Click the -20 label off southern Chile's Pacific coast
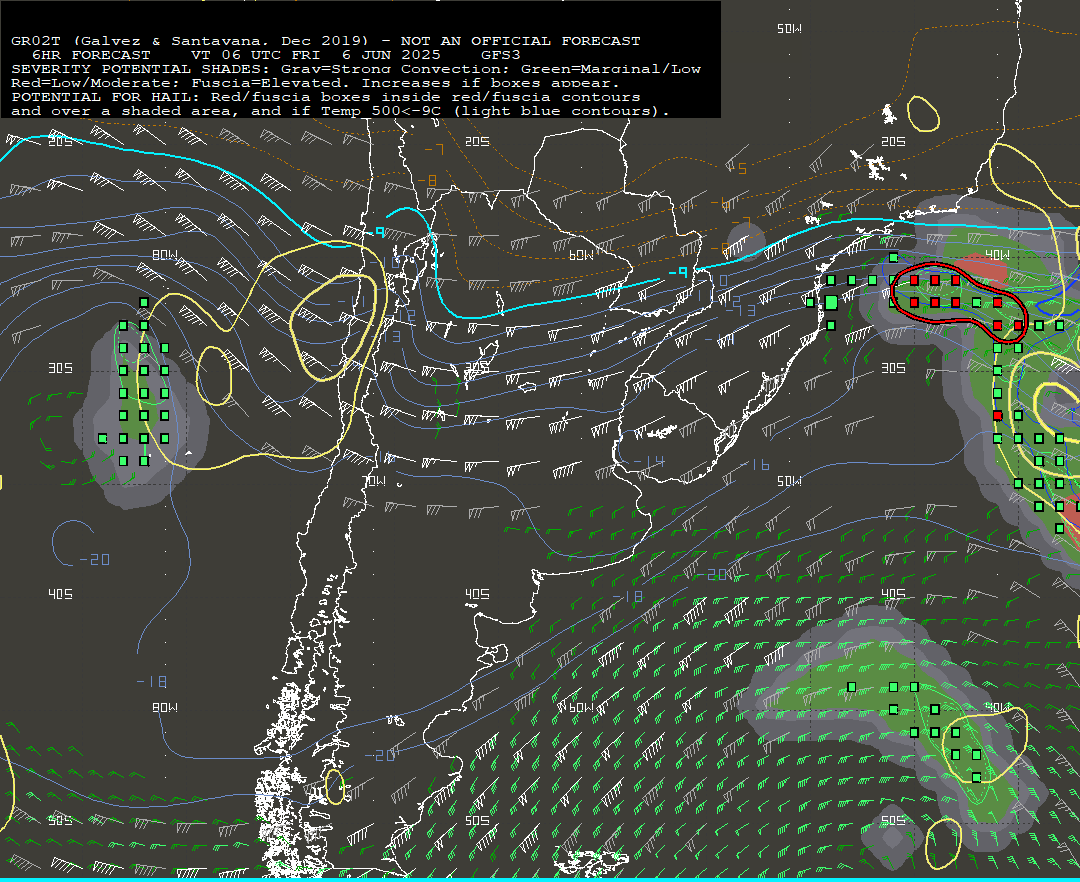 click(95, 559)
